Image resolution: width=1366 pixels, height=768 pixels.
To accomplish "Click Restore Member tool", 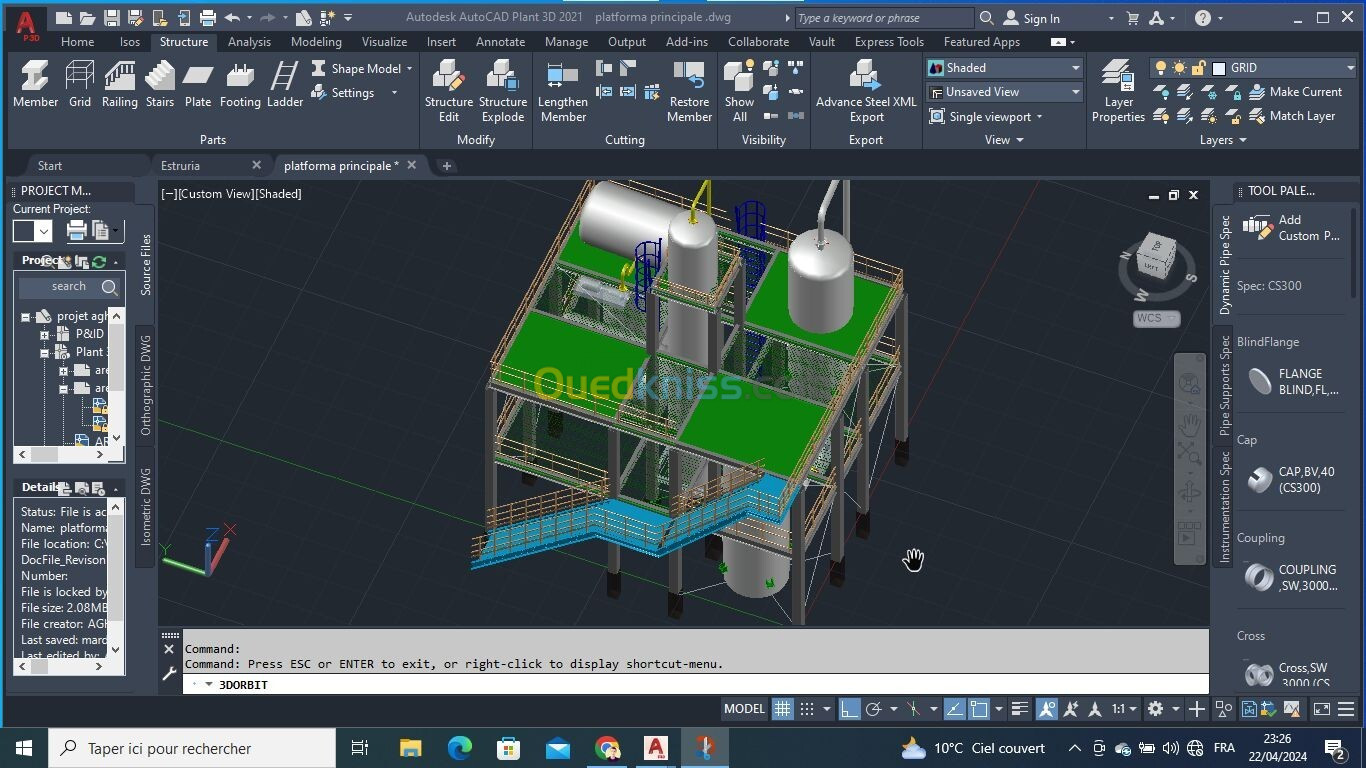I will pyautogui.click(x=689, y=91).
